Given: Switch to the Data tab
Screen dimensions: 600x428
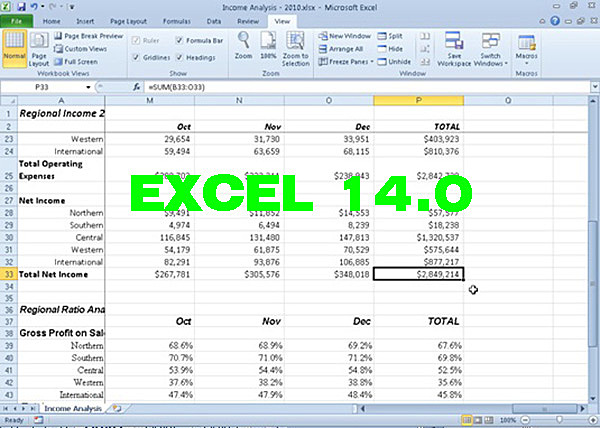Looking at the screenshot, I should coord(214,21).
